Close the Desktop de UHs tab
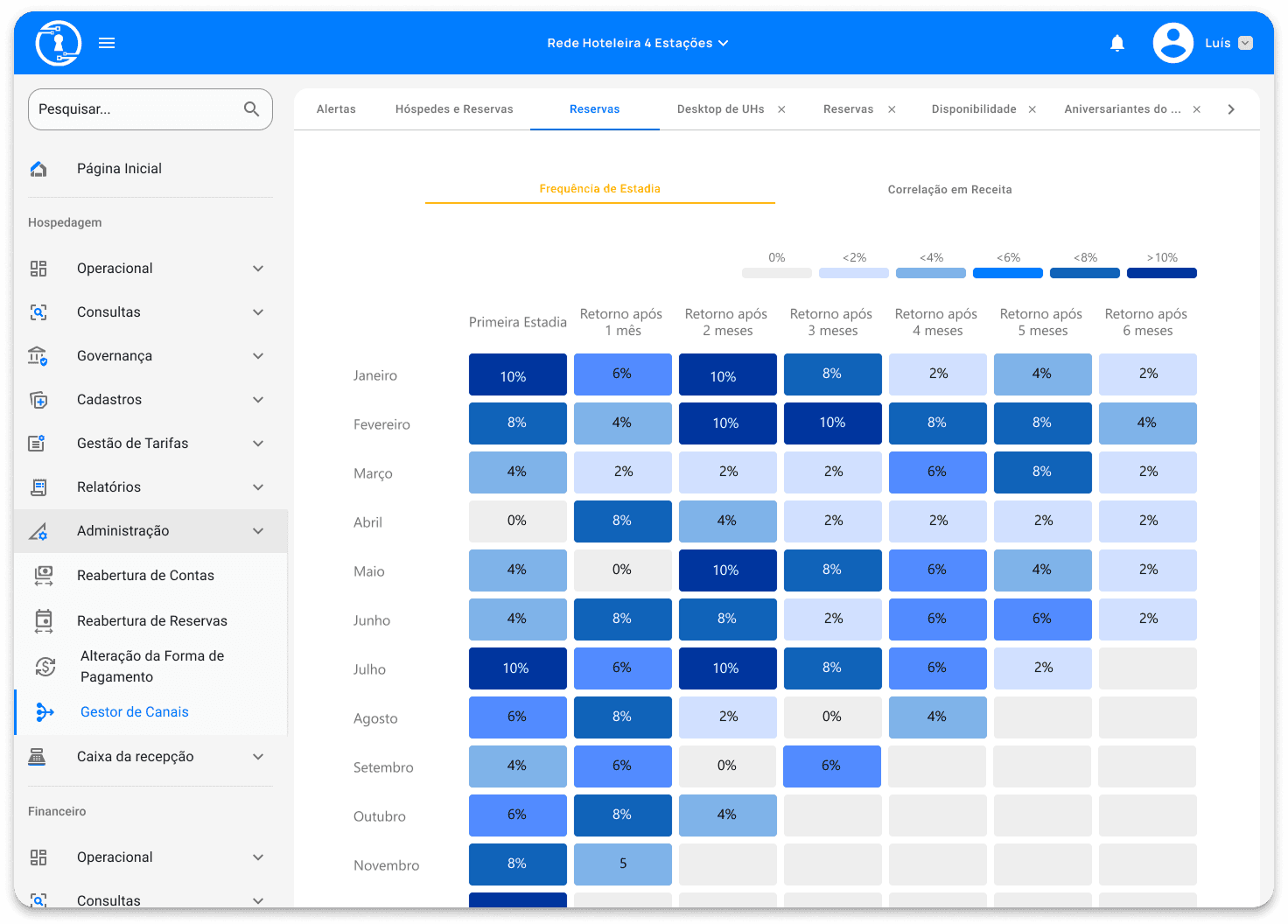This screenshot has width=1288, height=924. pos(781,109)
